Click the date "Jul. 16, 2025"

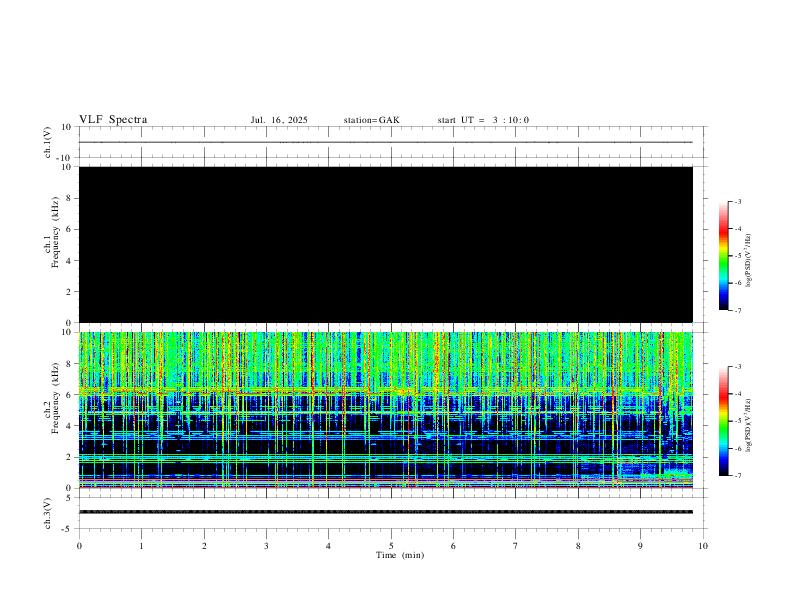pos(279,120)
